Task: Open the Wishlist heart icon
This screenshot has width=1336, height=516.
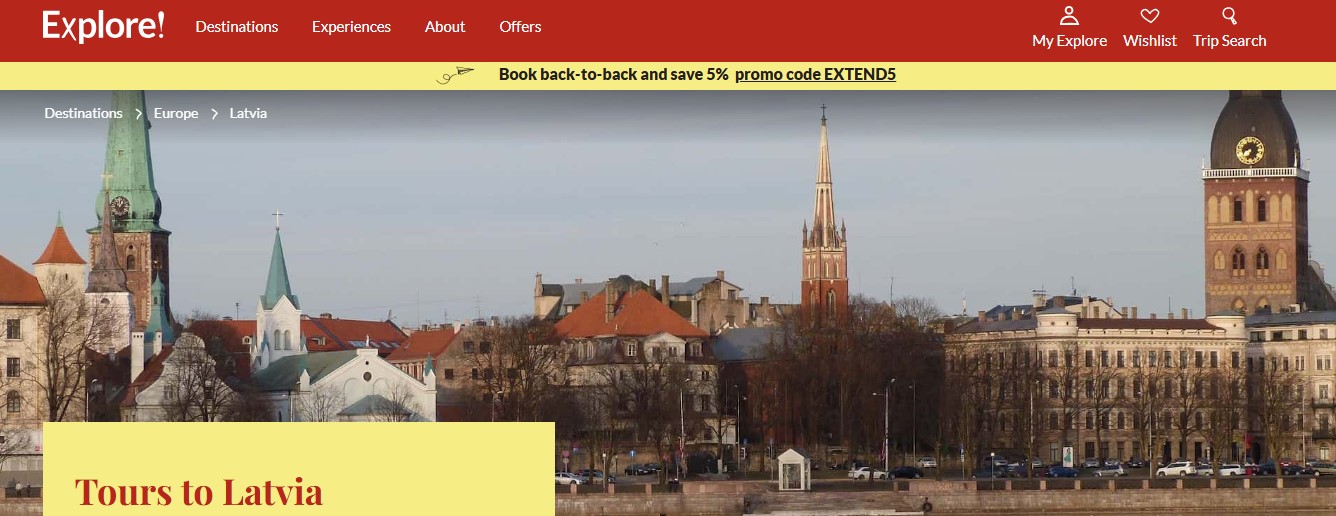Action: coord(1150,16)
